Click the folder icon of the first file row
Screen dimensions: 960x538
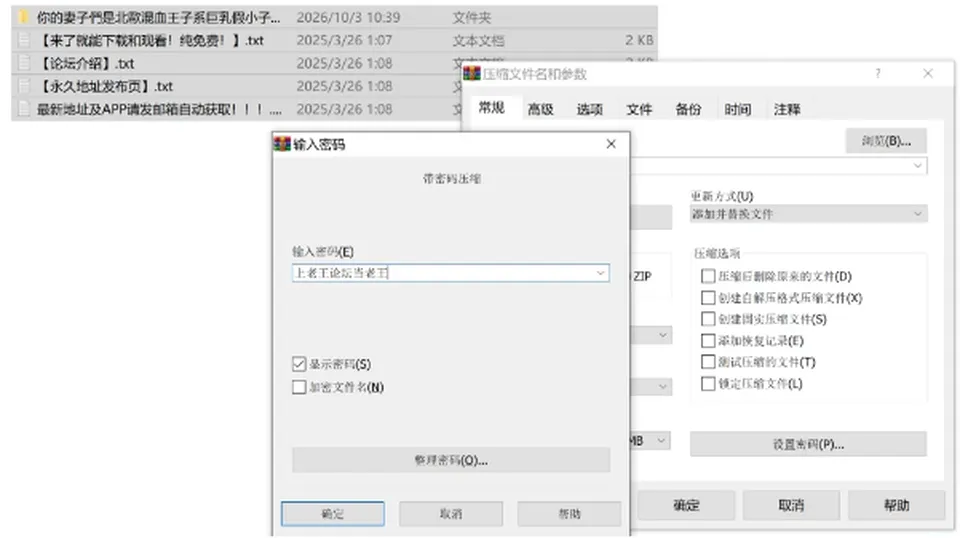point(24,17)
